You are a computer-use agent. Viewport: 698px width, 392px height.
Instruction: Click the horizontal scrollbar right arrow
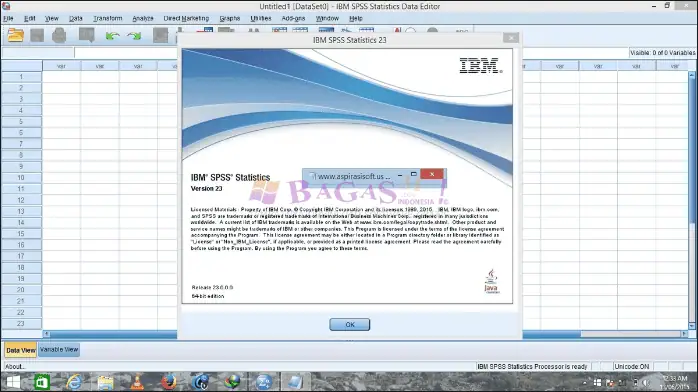tap(685, 334)
